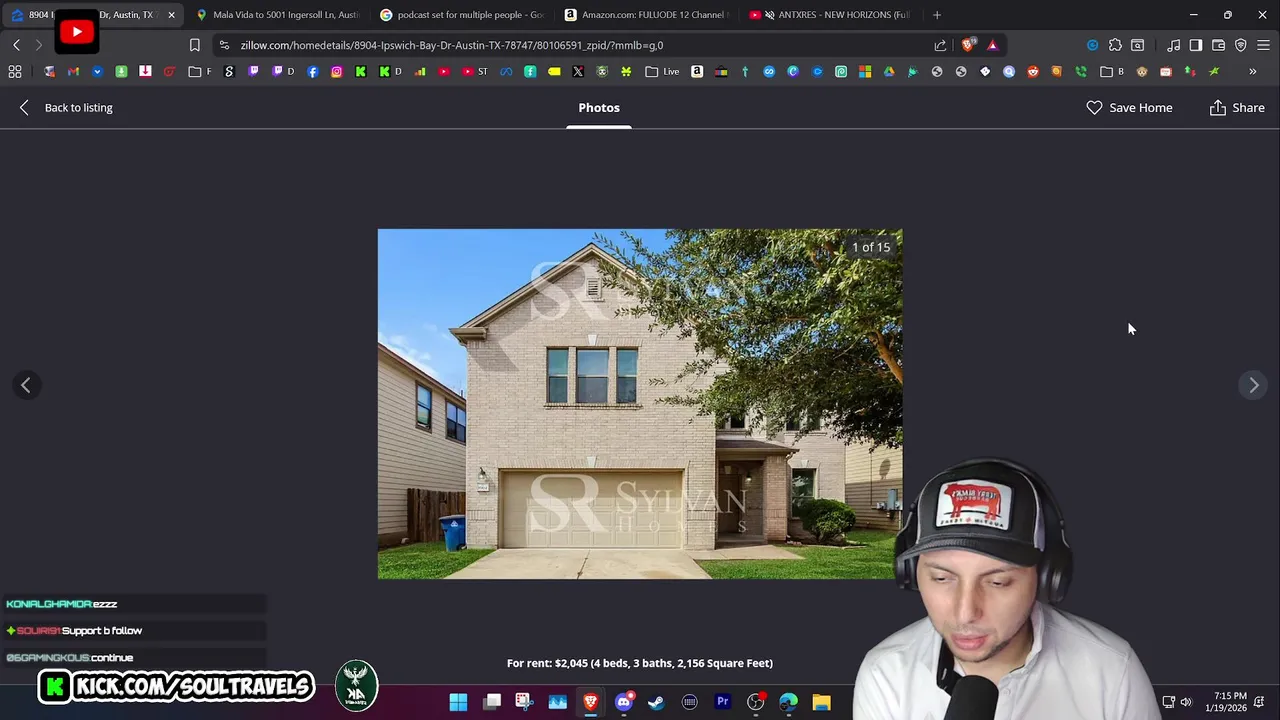The width and height of the screenshot is (1280, 720).
Task: Go to the next listing photo
Action: tap(1253, 385)
